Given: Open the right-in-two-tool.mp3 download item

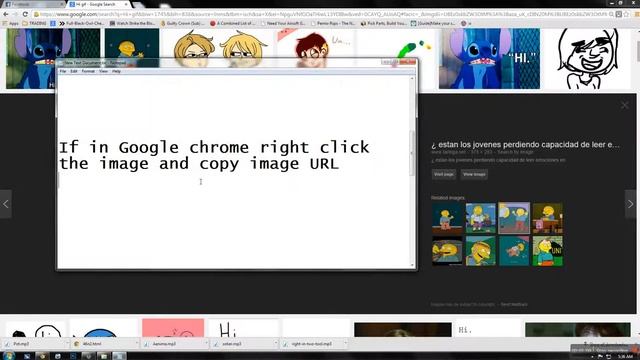Looking at the screenshot, I should tap(311, 344).
